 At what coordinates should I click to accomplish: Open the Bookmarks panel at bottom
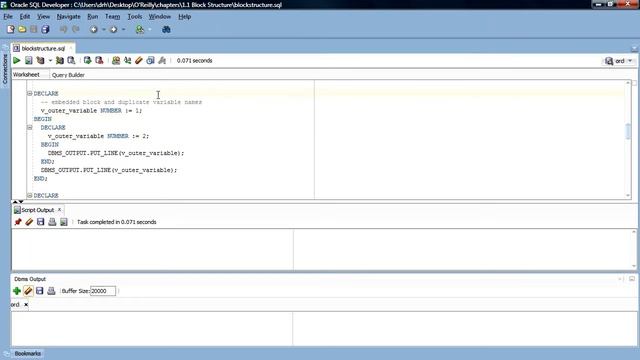(x=28, y=353)
